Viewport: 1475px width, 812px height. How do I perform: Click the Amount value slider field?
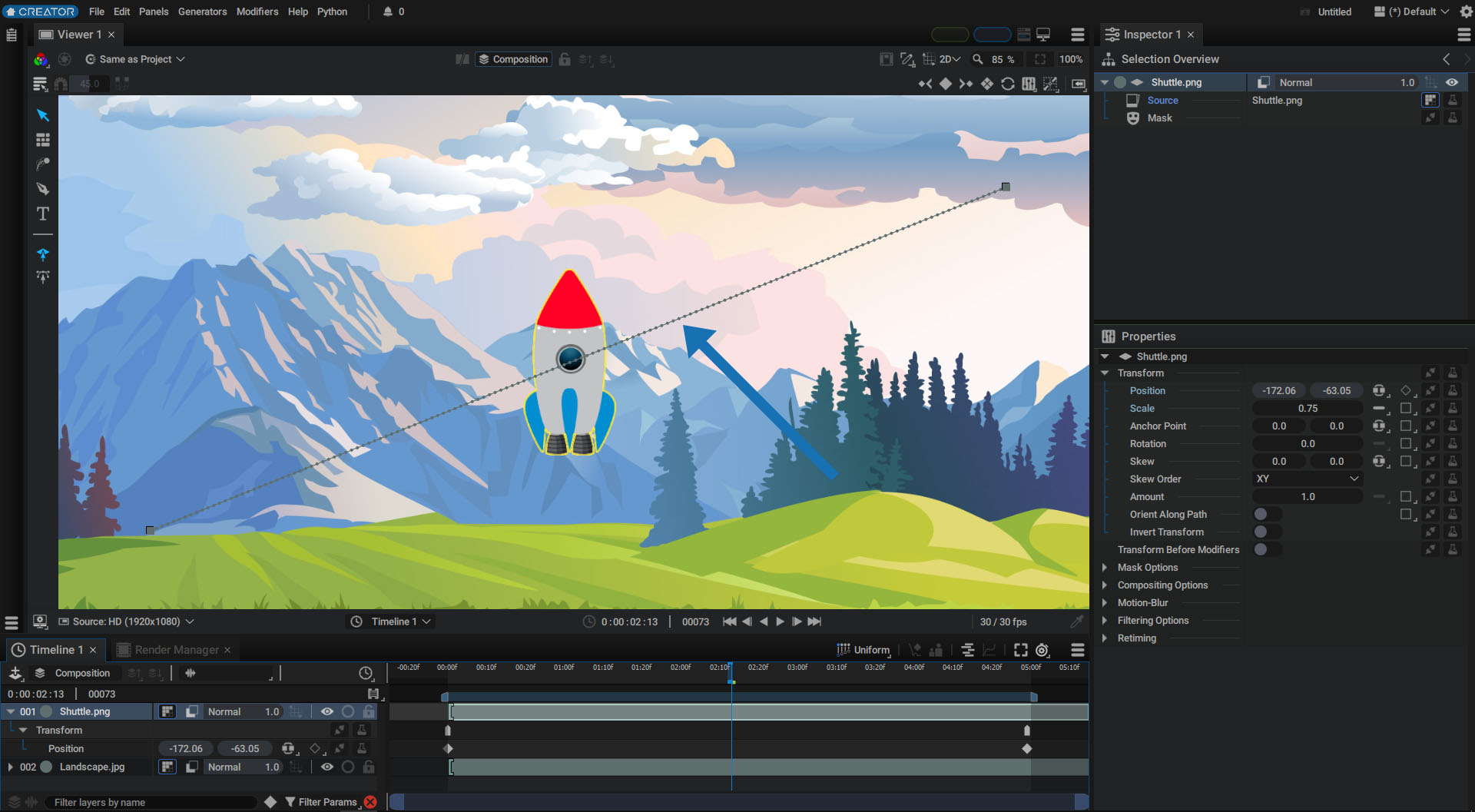1308,496
